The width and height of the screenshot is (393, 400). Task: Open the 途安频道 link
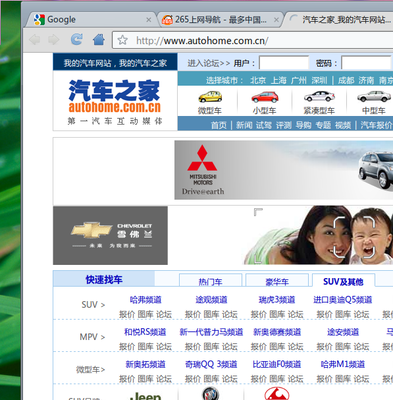point(343,332)
